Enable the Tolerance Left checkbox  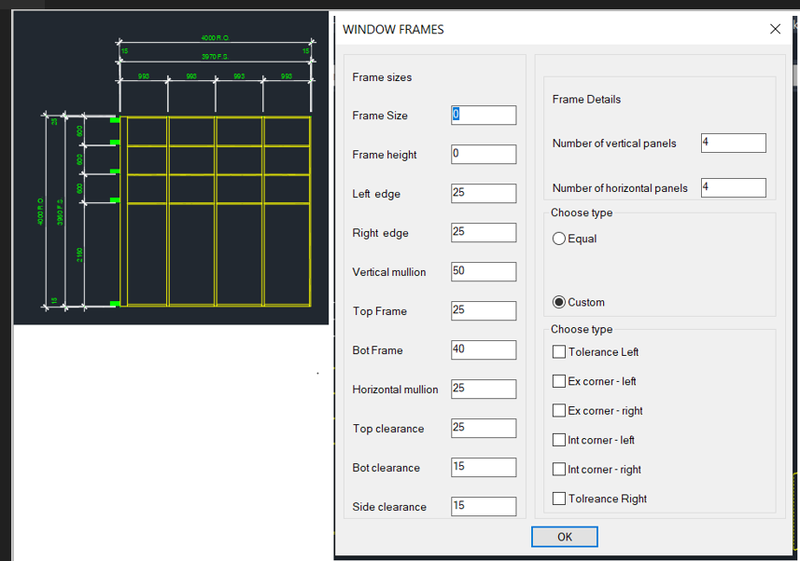click(x=559, y=352)
